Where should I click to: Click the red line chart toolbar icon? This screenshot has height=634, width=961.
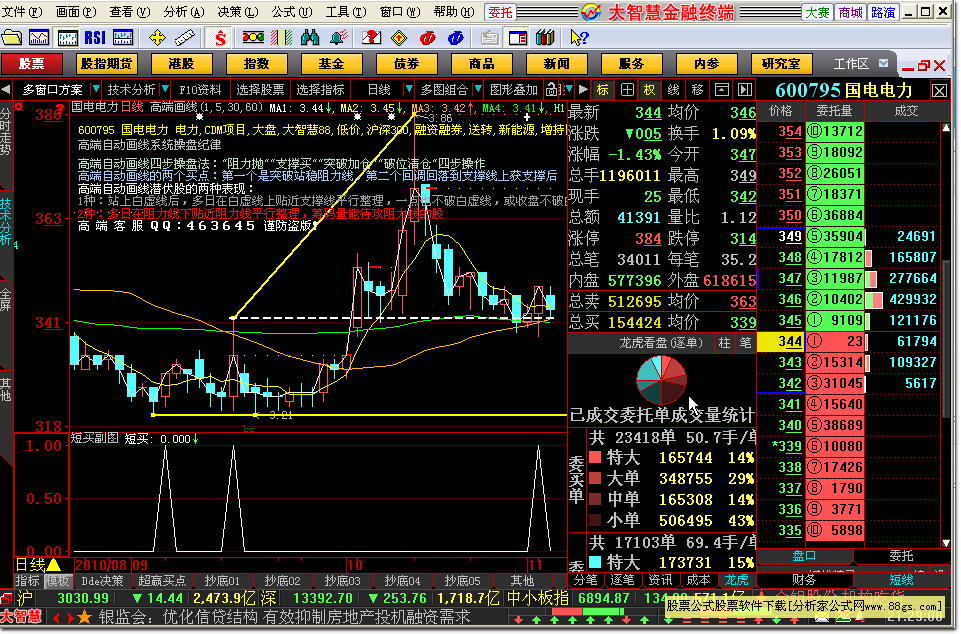pyautogui.click(x=39, y=38)
